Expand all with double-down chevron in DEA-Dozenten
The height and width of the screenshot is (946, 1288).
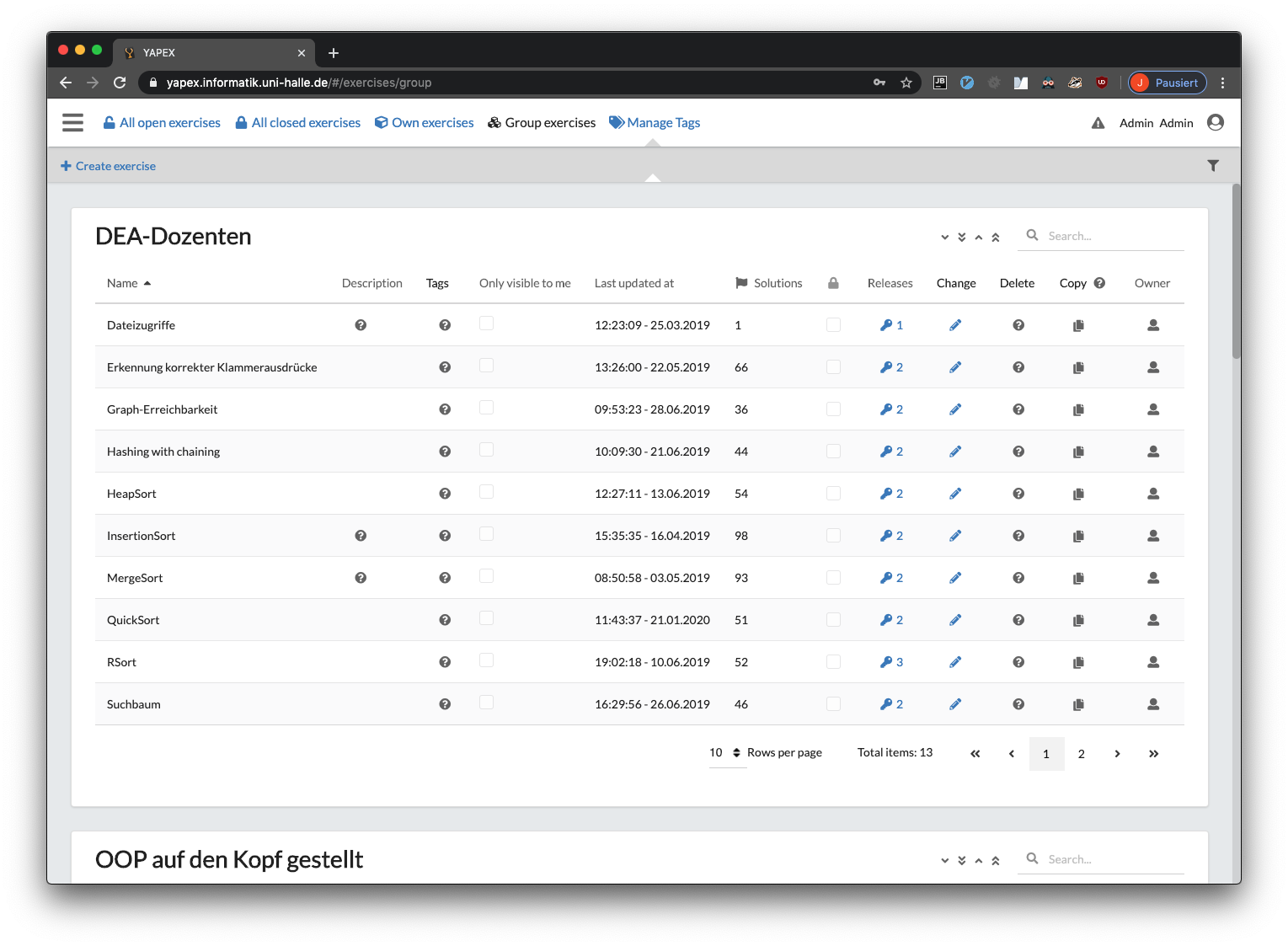click(962, 238)
